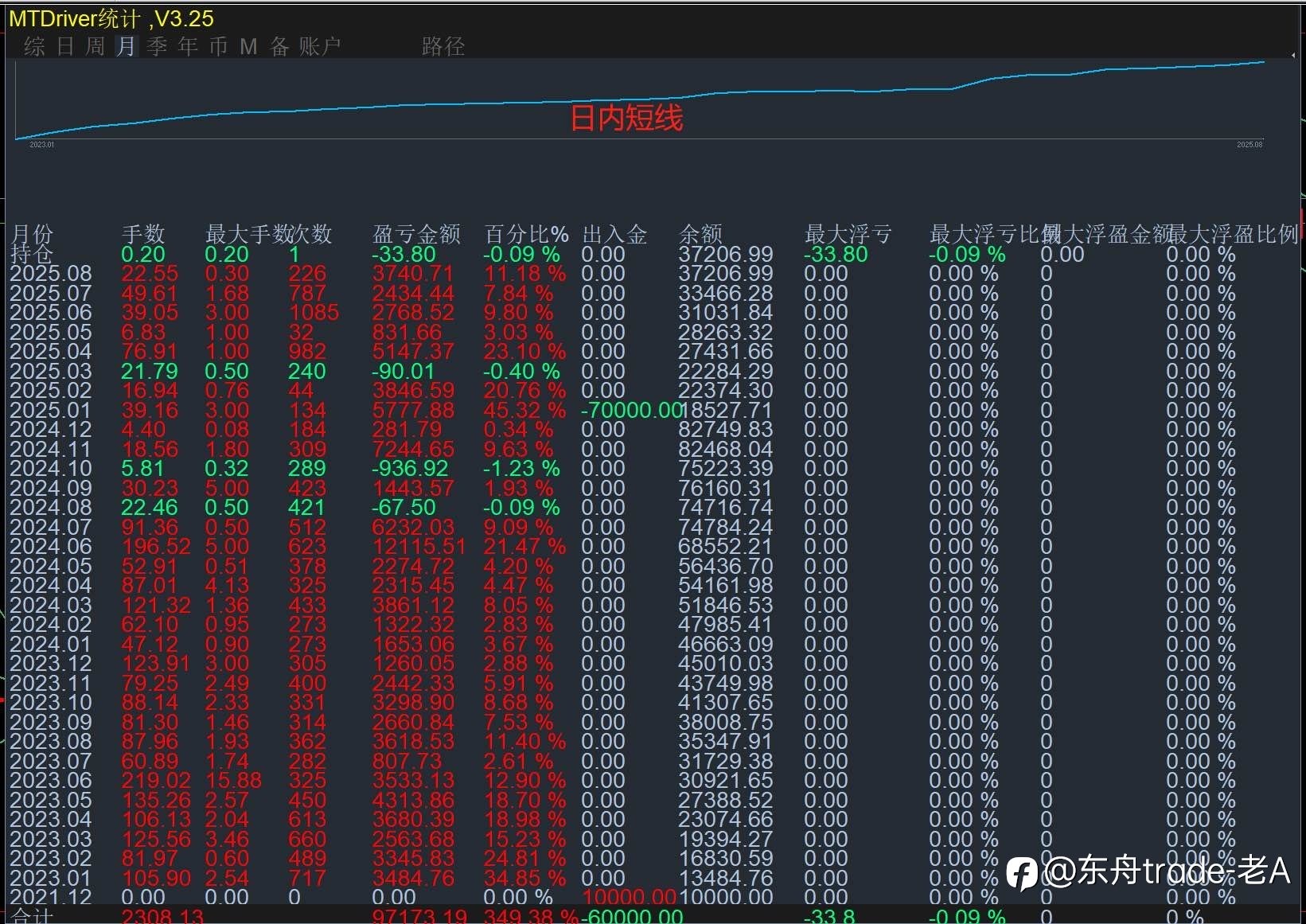Select the 周 weekly tab
Screen dimensions: 1306x924
pyautogui.click(x=96, y=46)
